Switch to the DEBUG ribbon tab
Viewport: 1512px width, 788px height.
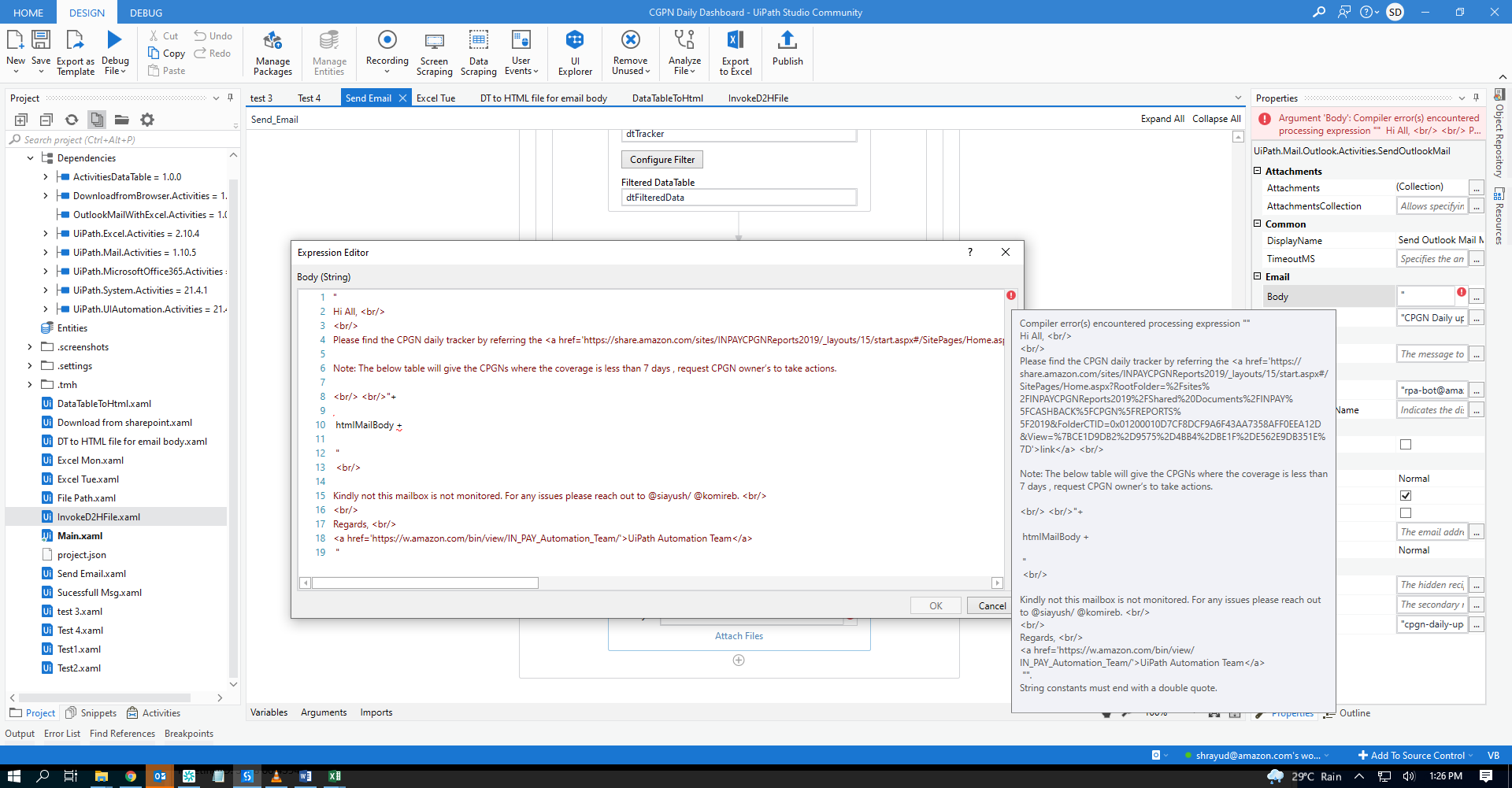pyautogui.click(x=146, y=13)
